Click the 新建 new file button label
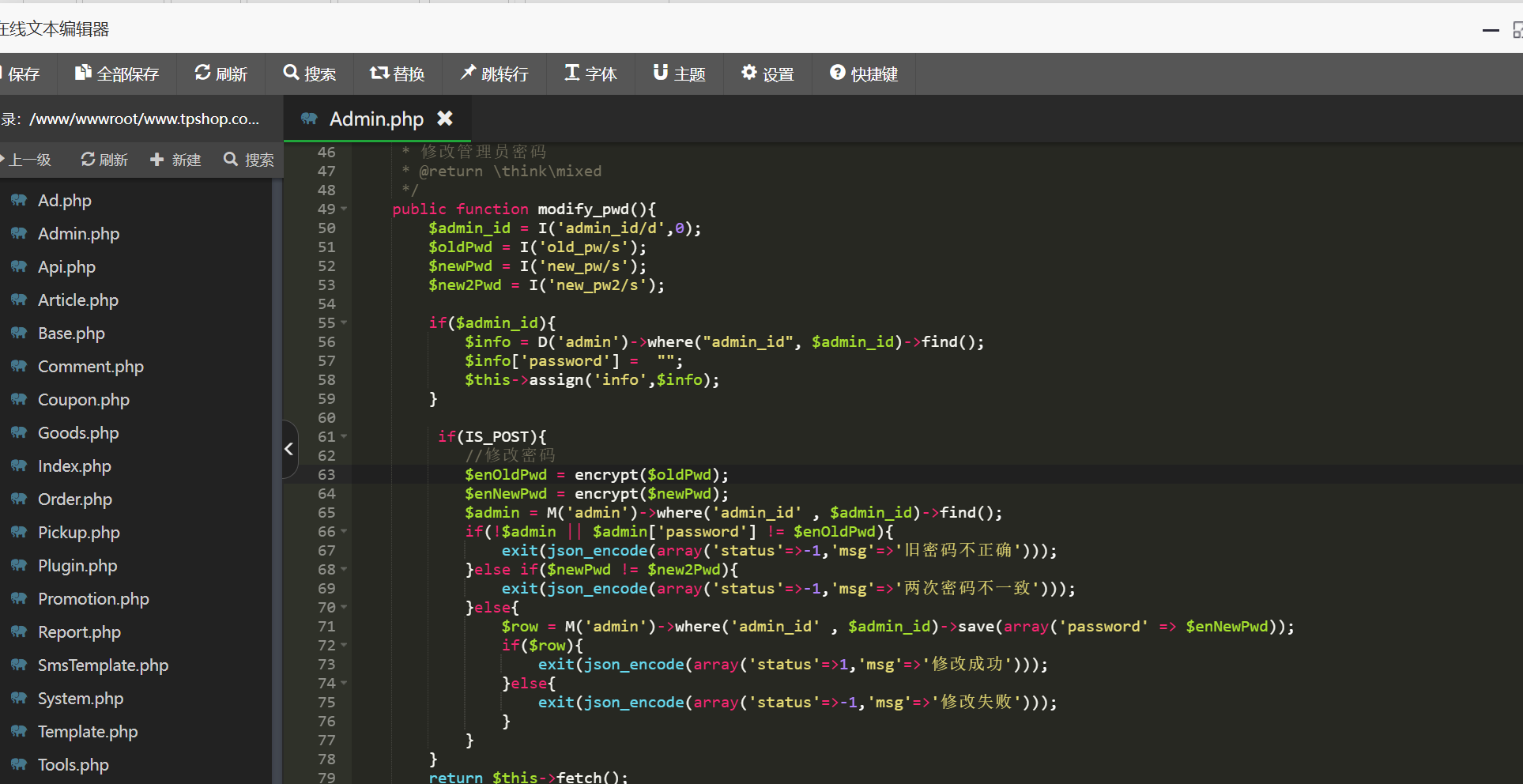1523x784 pixels. [187, 160]
